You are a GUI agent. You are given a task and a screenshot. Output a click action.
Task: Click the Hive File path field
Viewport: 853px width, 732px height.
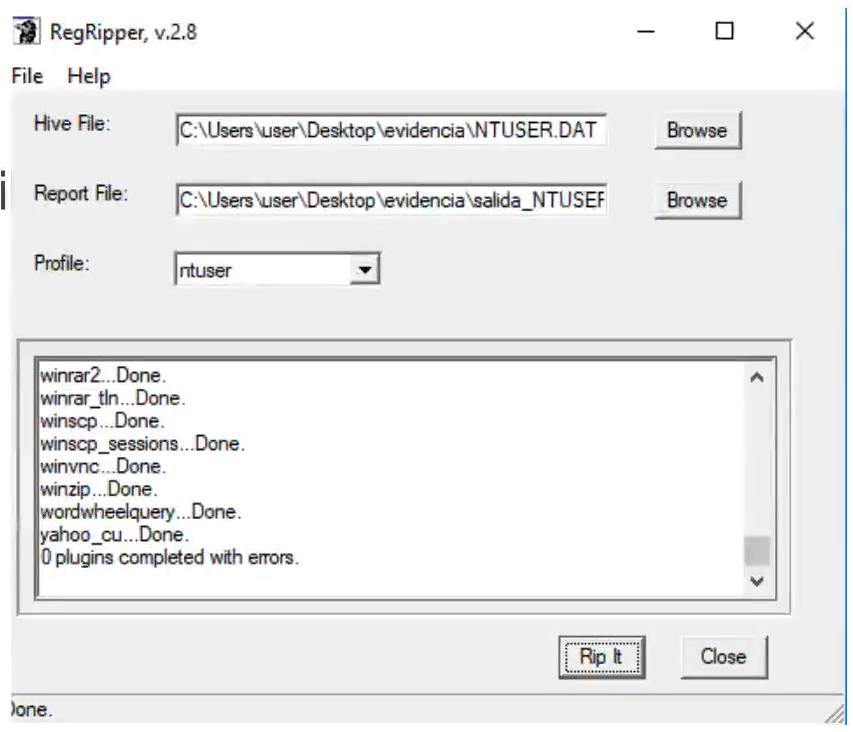(391, 130)
